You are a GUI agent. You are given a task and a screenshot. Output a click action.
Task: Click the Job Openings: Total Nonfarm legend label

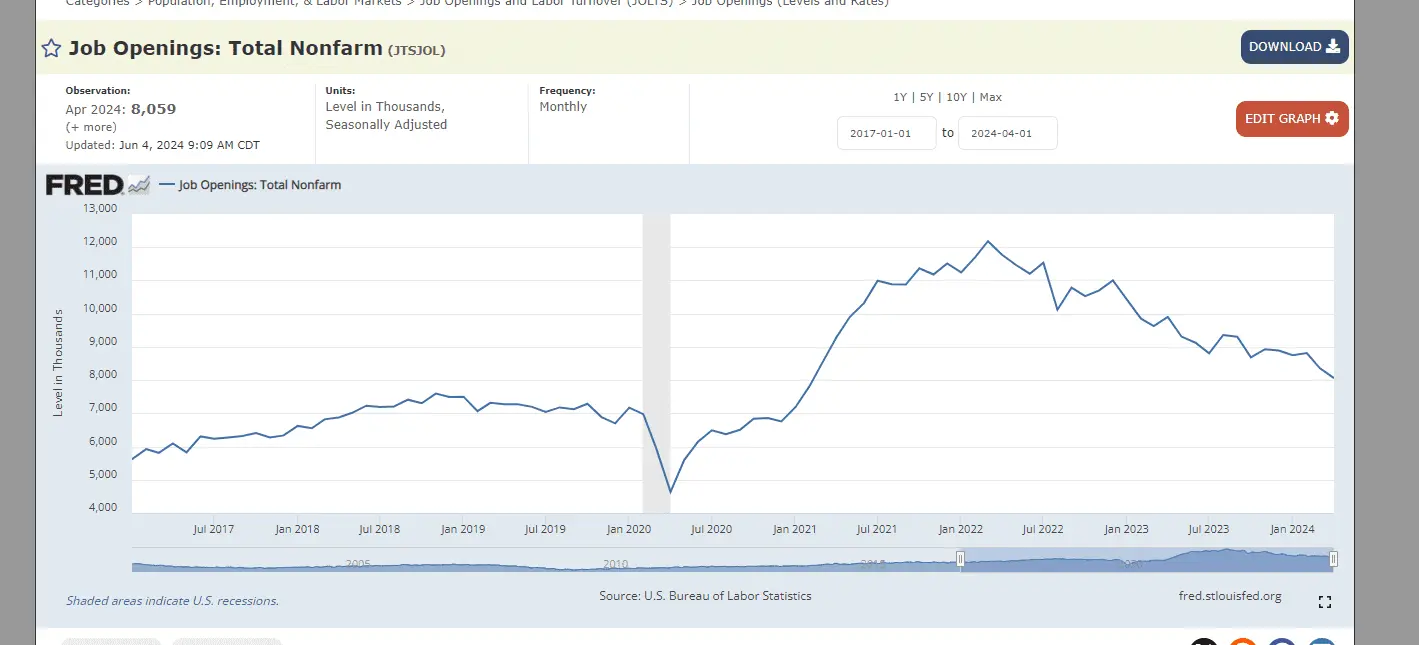pos(259,185)
